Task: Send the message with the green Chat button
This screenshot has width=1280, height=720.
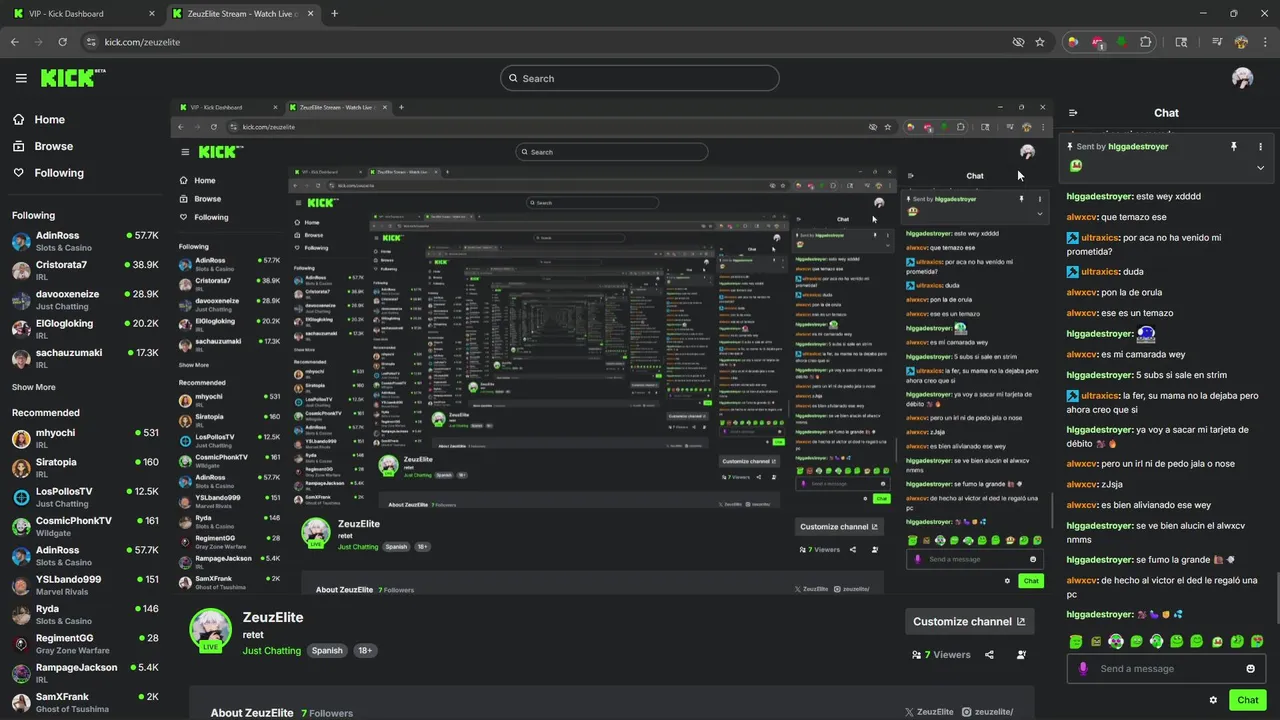Action: pos(1248,700)
